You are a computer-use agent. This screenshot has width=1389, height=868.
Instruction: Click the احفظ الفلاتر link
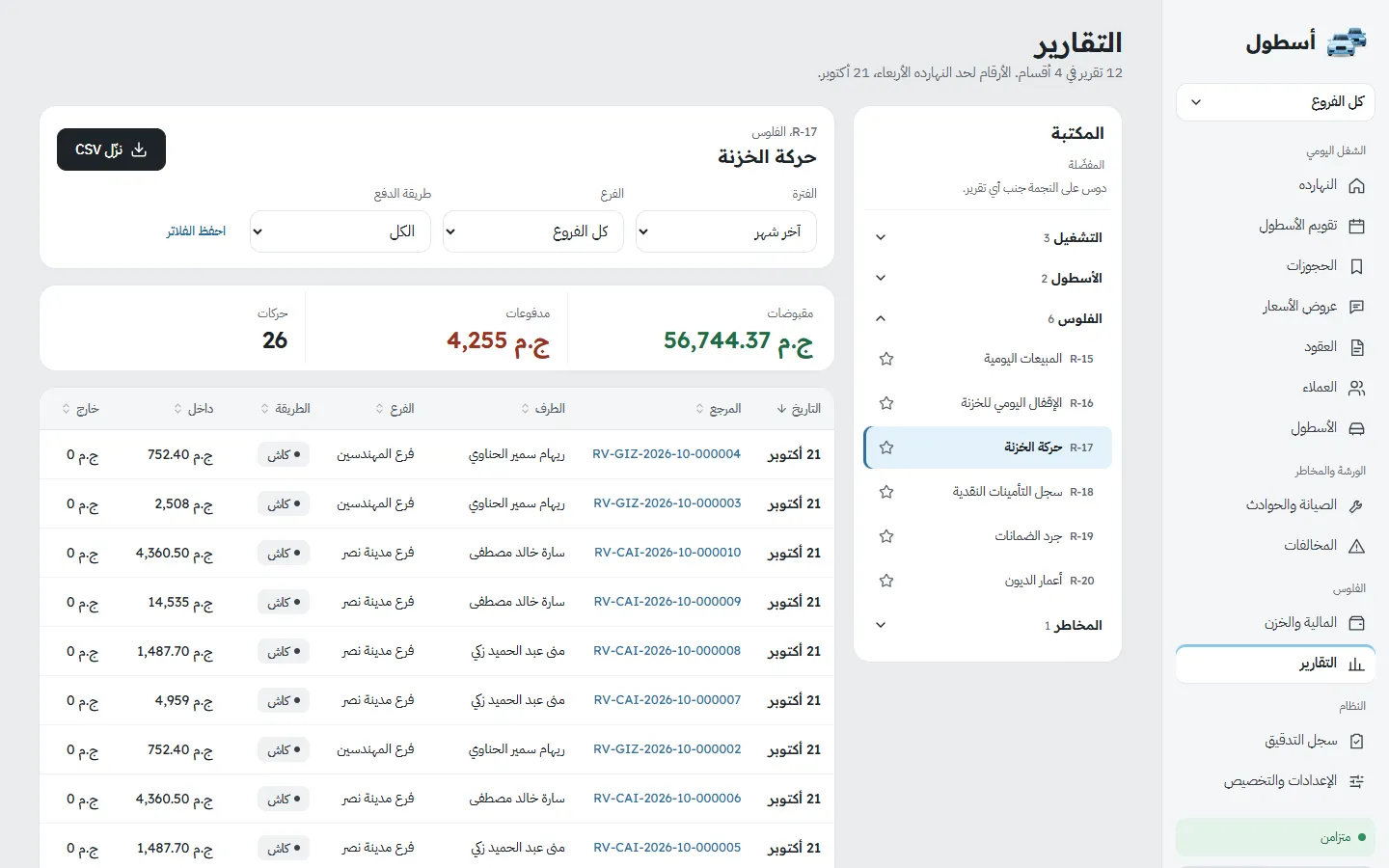(196, 231)
